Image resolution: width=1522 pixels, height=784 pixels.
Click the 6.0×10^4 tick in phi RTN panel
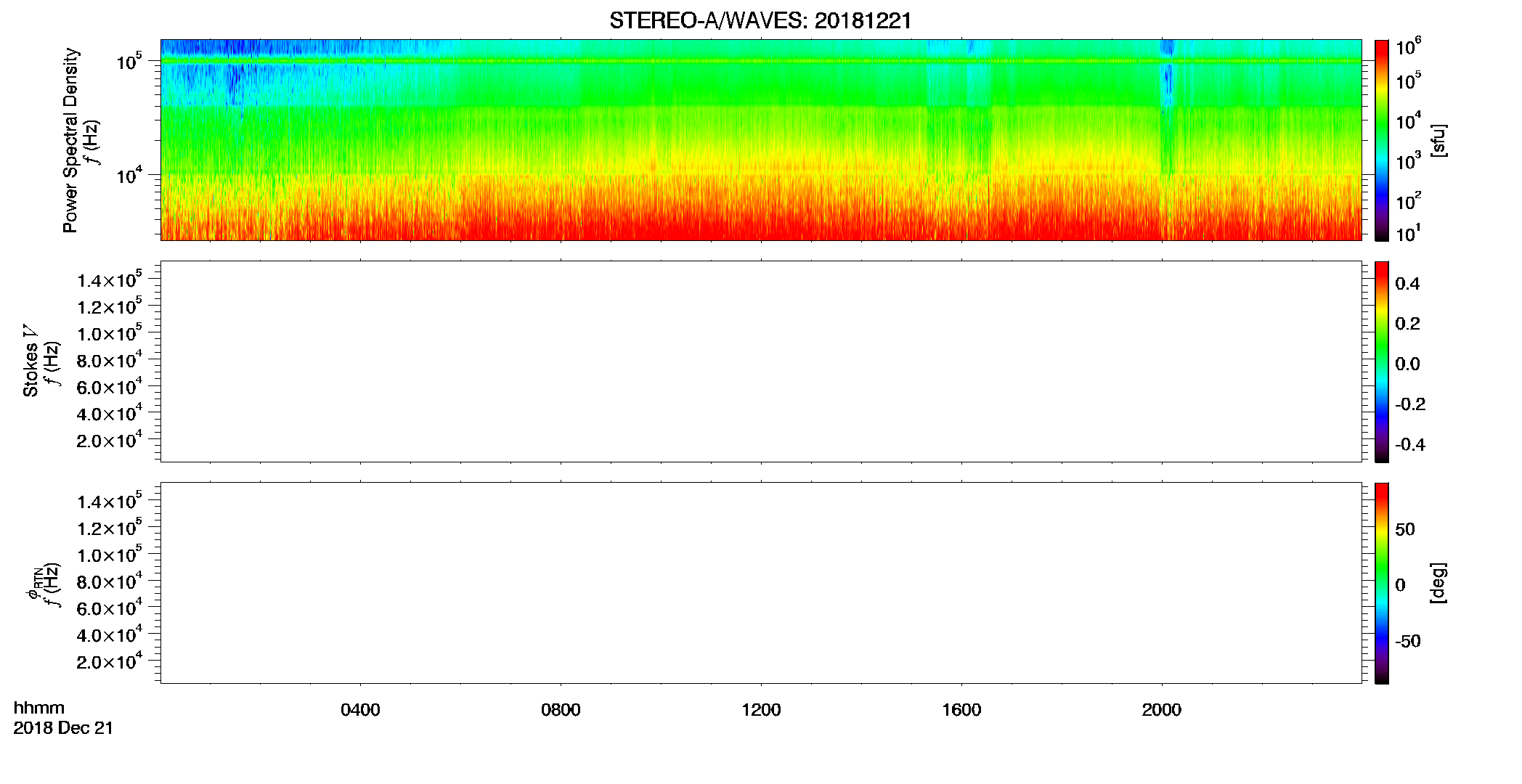(x=110, y=608)
